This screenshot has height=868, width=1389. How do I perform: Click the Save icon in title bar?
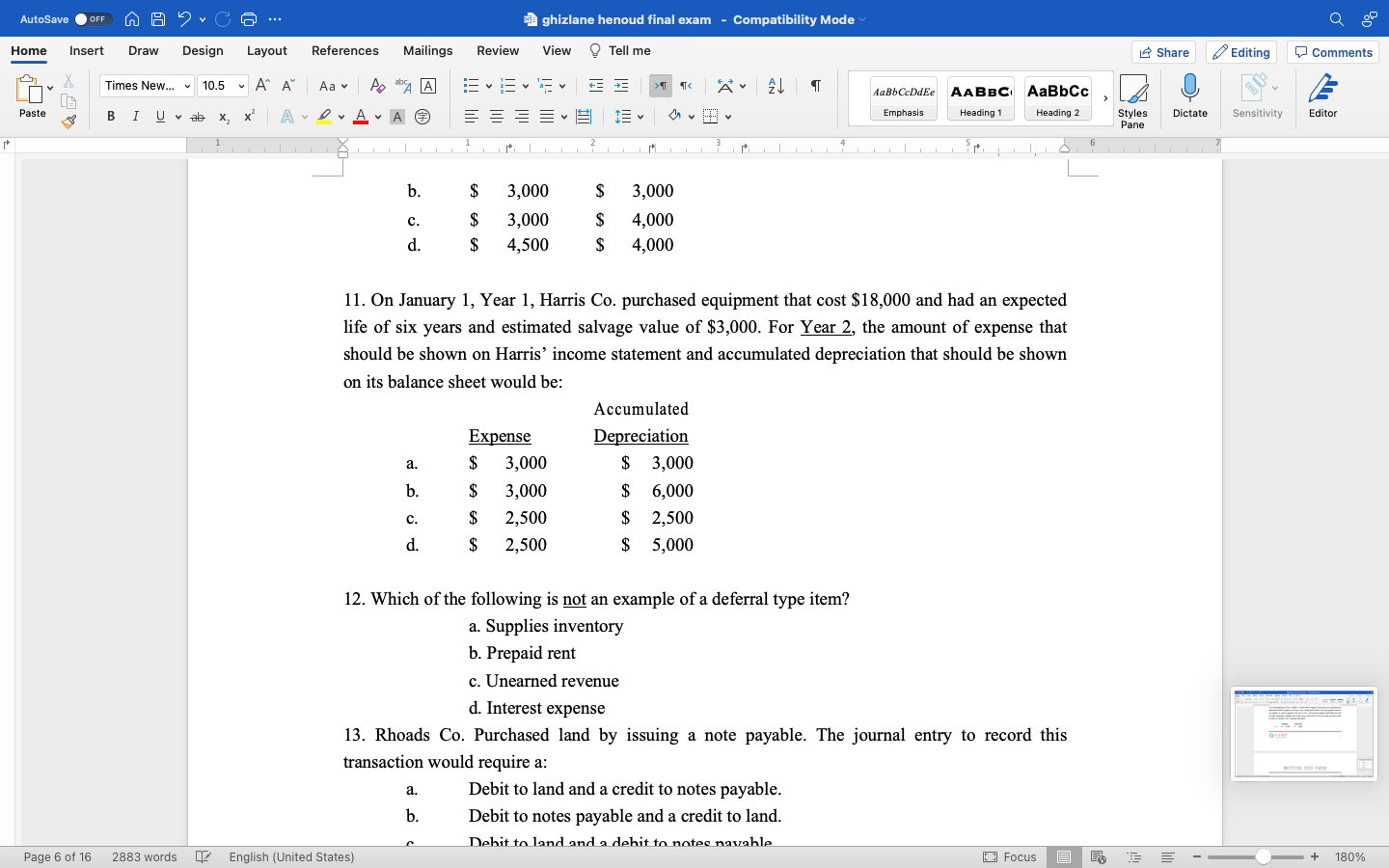click(157, 19)
